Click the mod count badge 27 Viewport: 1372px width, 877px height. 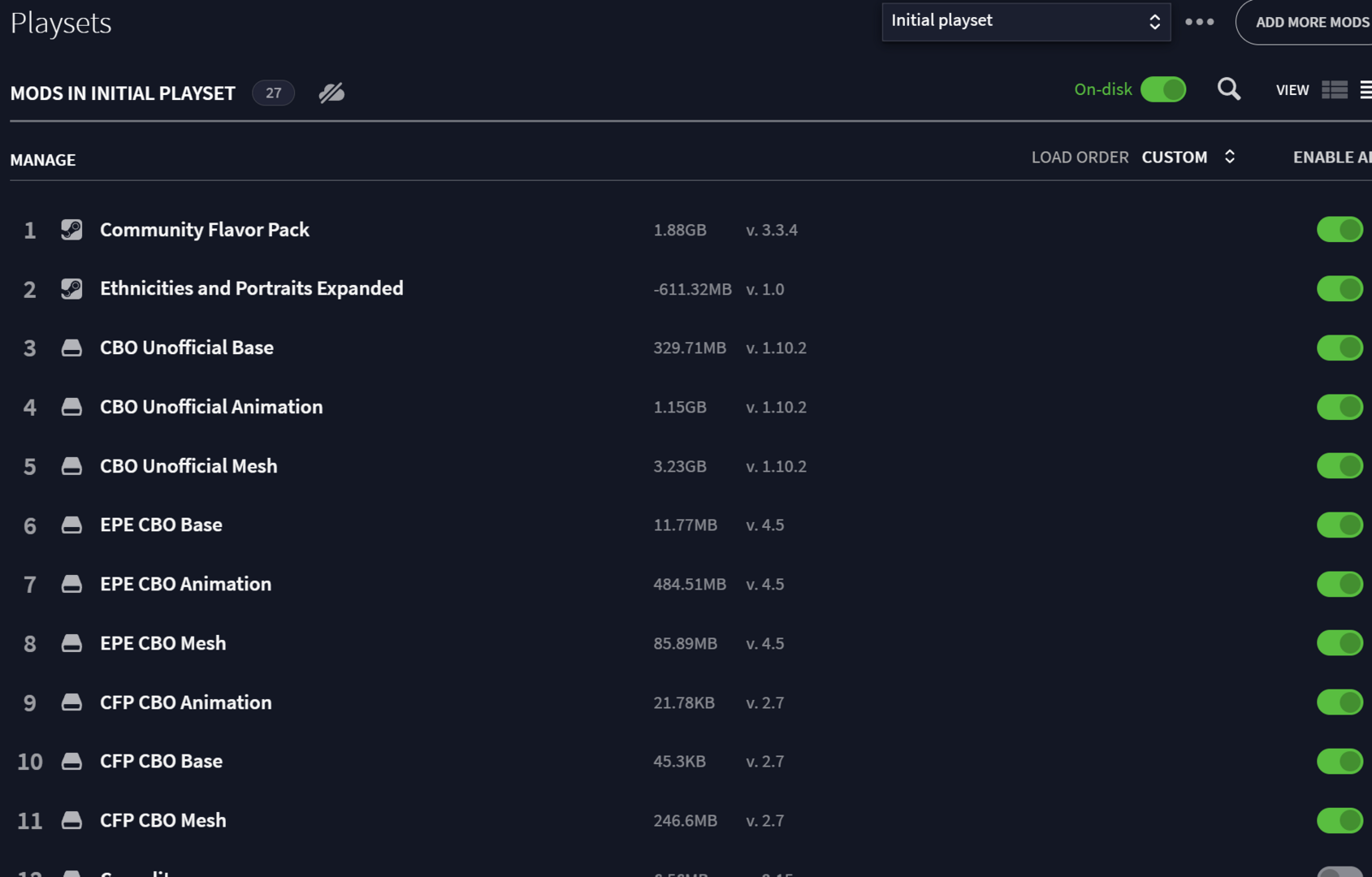(274, 93)
